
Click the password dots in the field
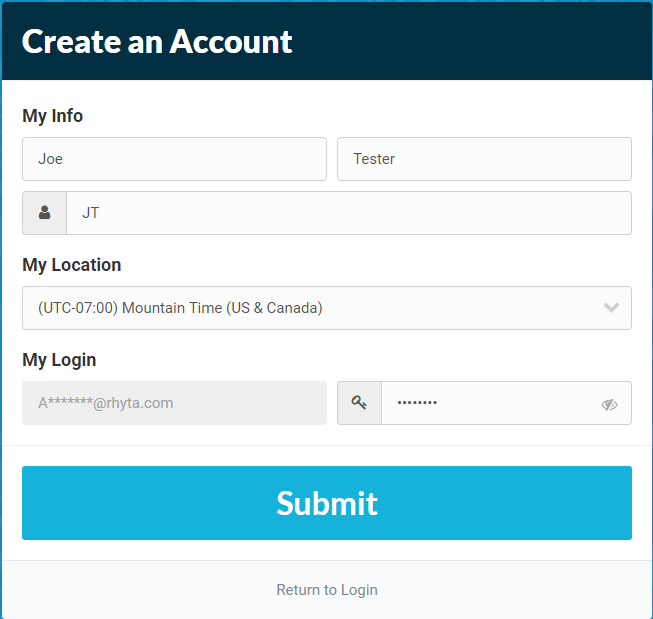pos(417,403)
